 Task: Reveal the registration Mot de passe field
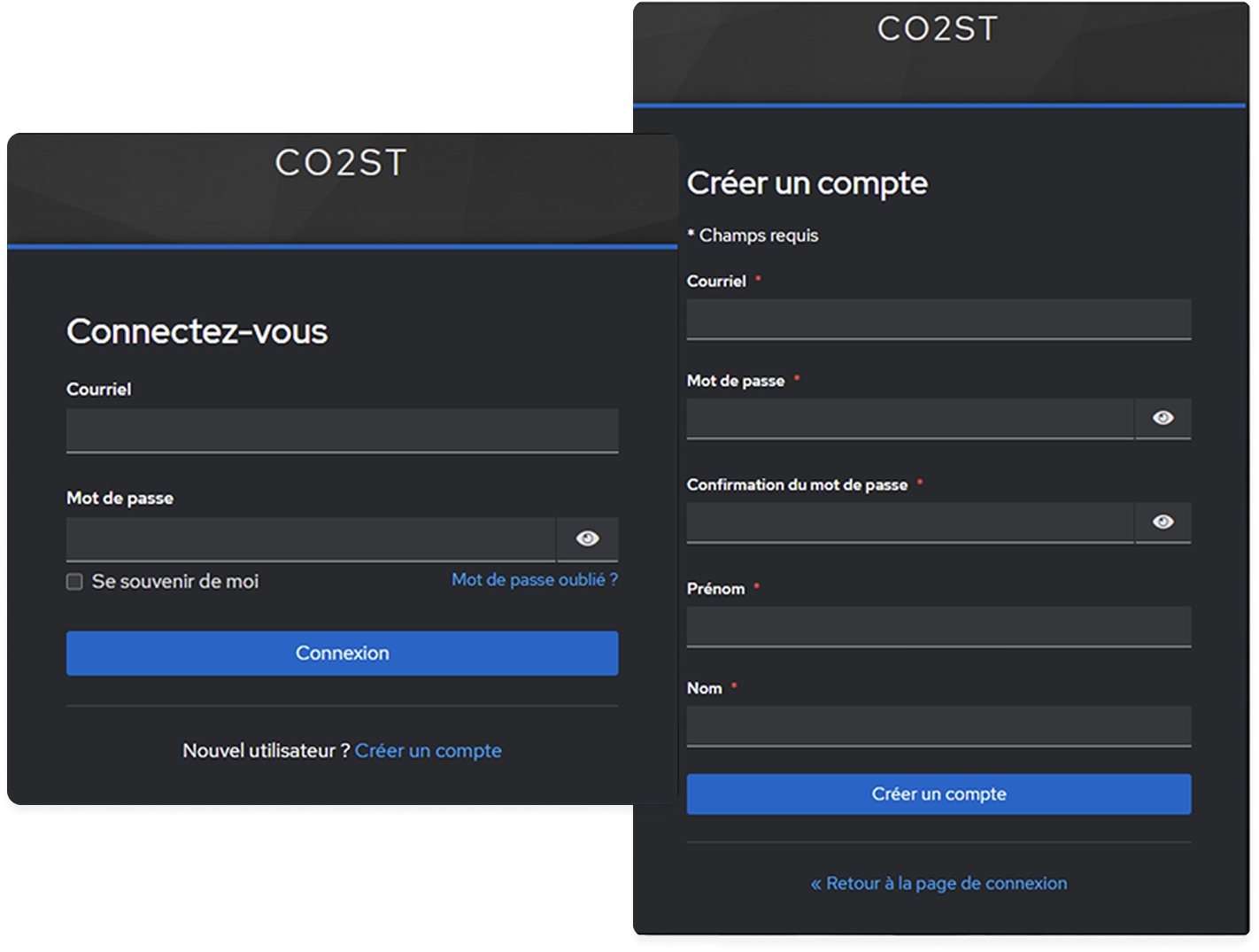click(x=1162, y=418)
